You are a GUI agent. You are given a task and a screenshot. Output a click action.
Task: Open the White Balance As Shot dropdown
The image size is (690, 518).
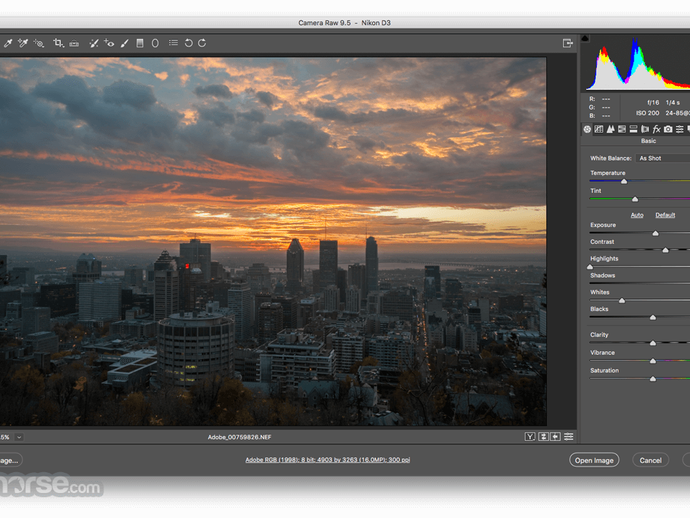click(x=663, y=158)
